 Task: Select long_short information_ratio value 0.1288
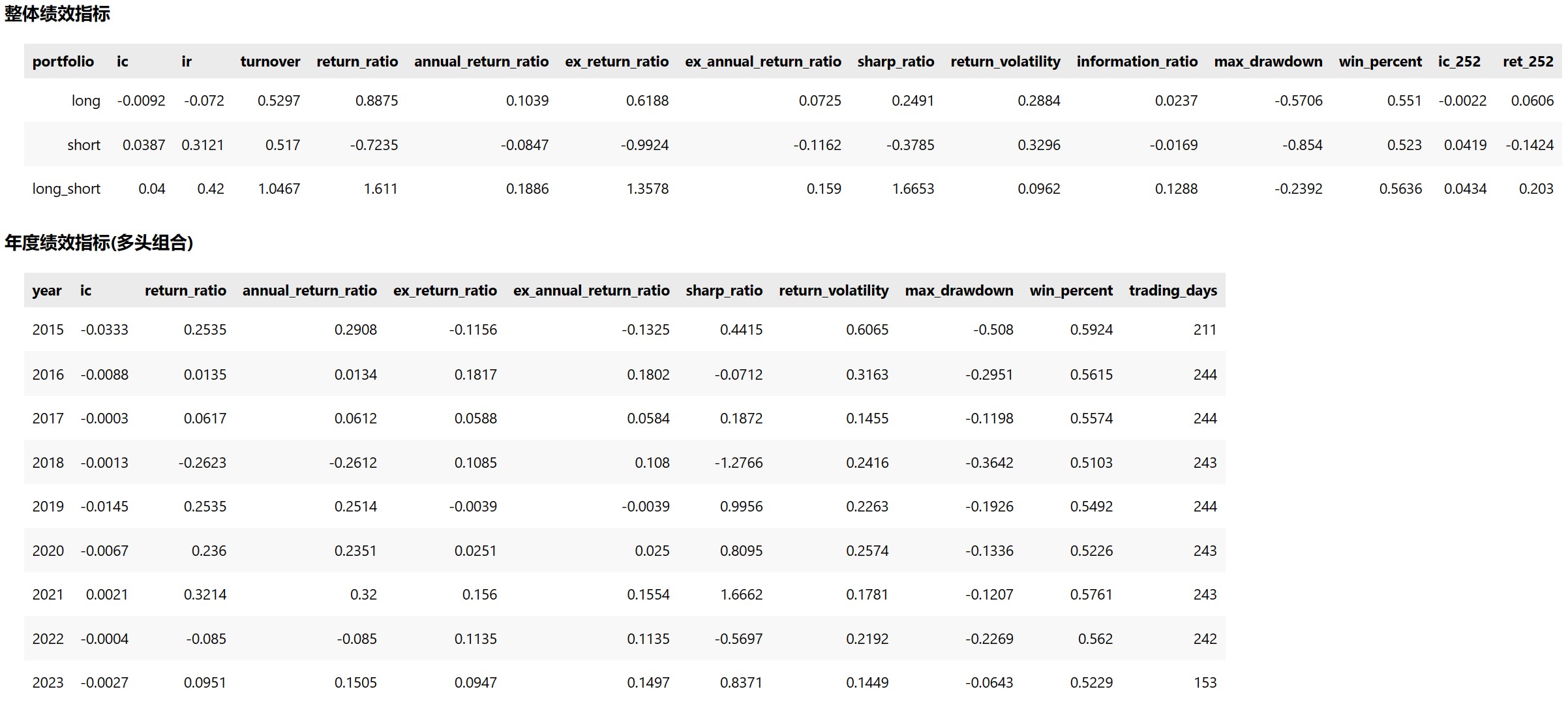(1177, 189)
